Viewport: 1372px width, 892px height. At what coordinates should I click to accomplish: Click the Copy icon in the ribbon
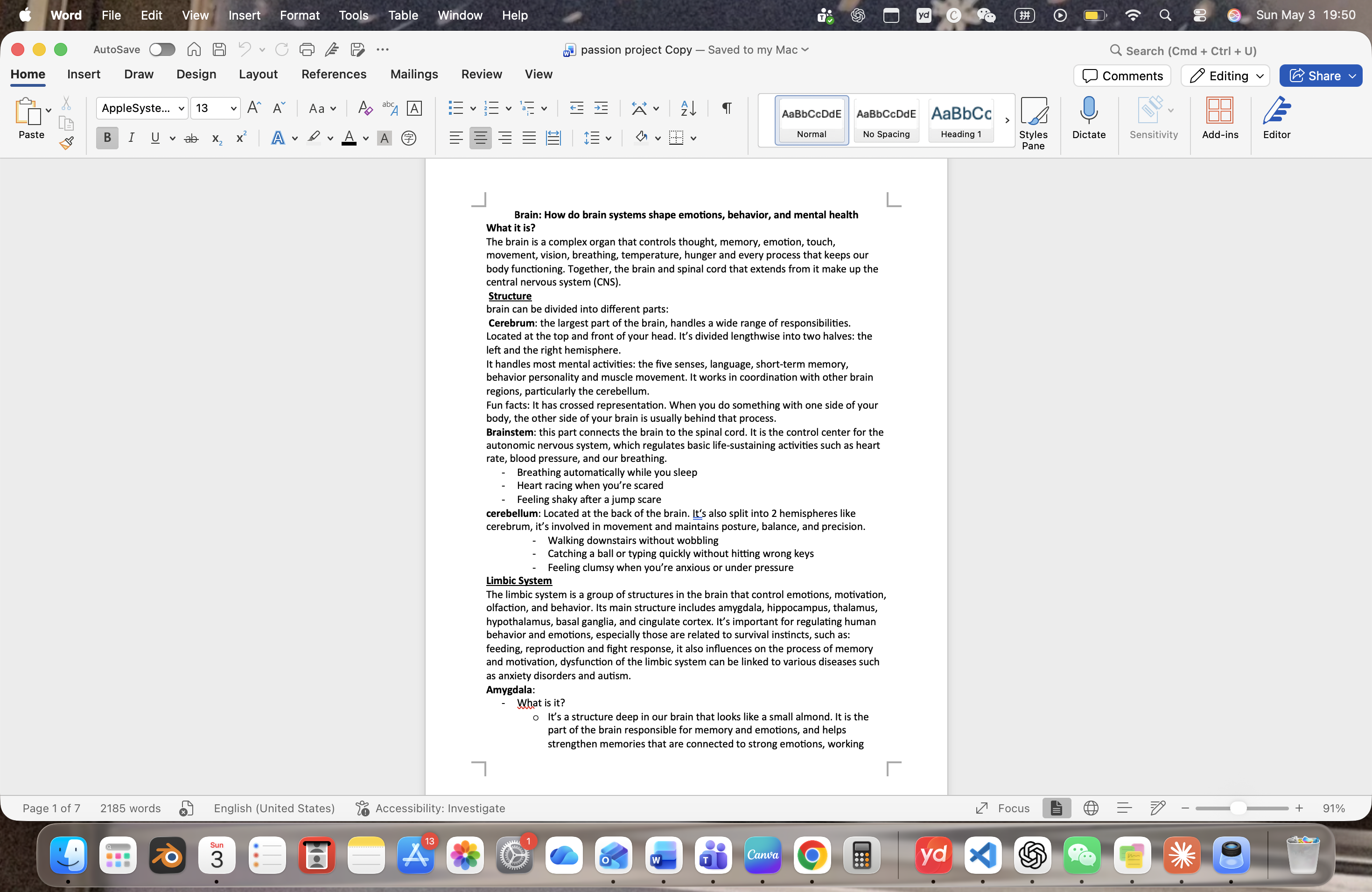coord(66,123)
